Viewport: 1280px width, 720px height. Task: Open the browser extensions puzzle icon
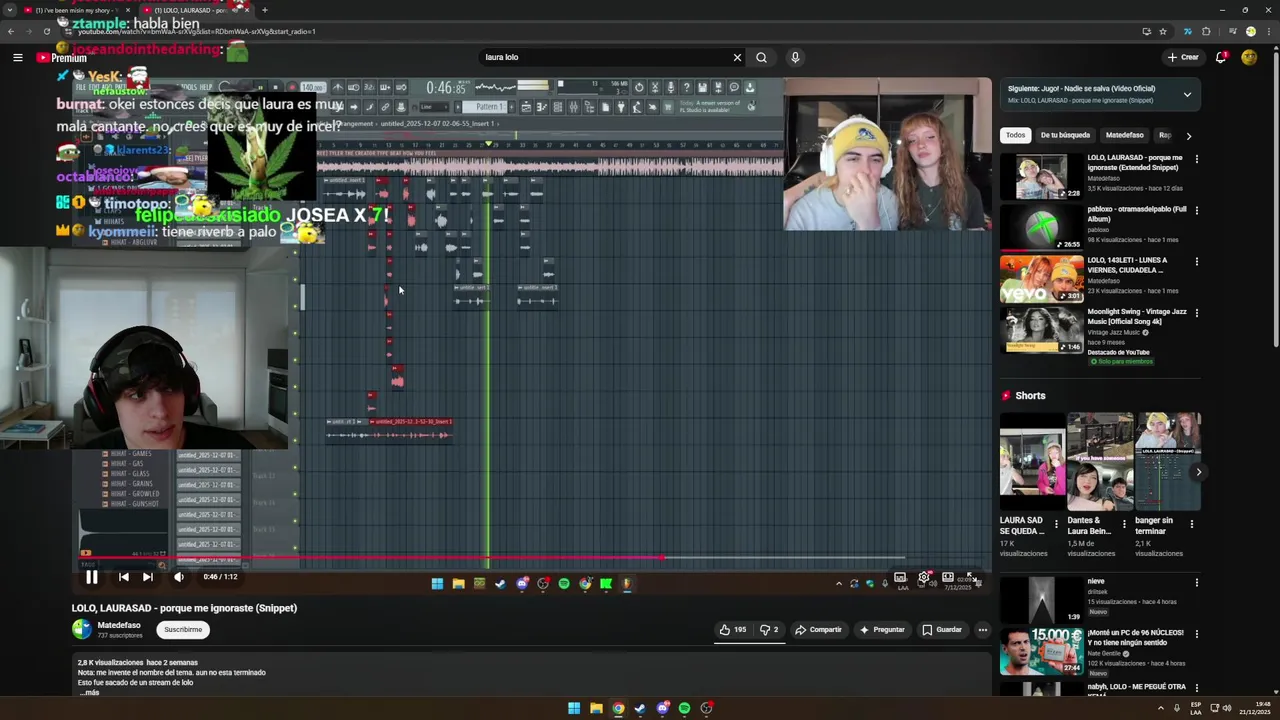click(x=1206, y=31)
